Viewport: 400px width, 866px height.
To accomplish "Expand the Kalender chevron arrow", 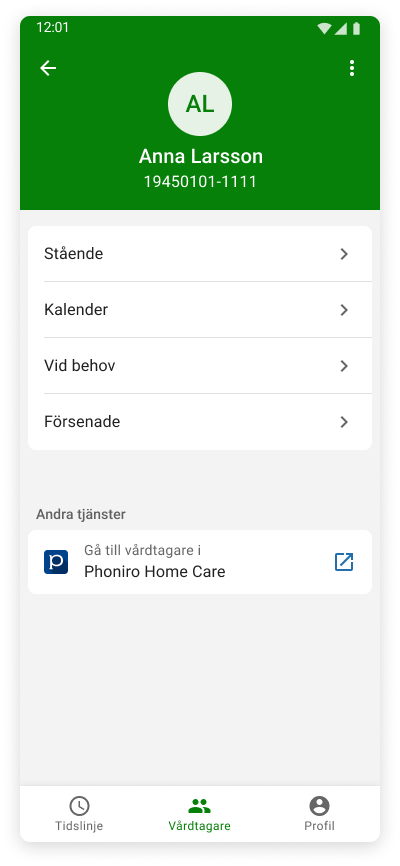I will click(x=344, y=310).
